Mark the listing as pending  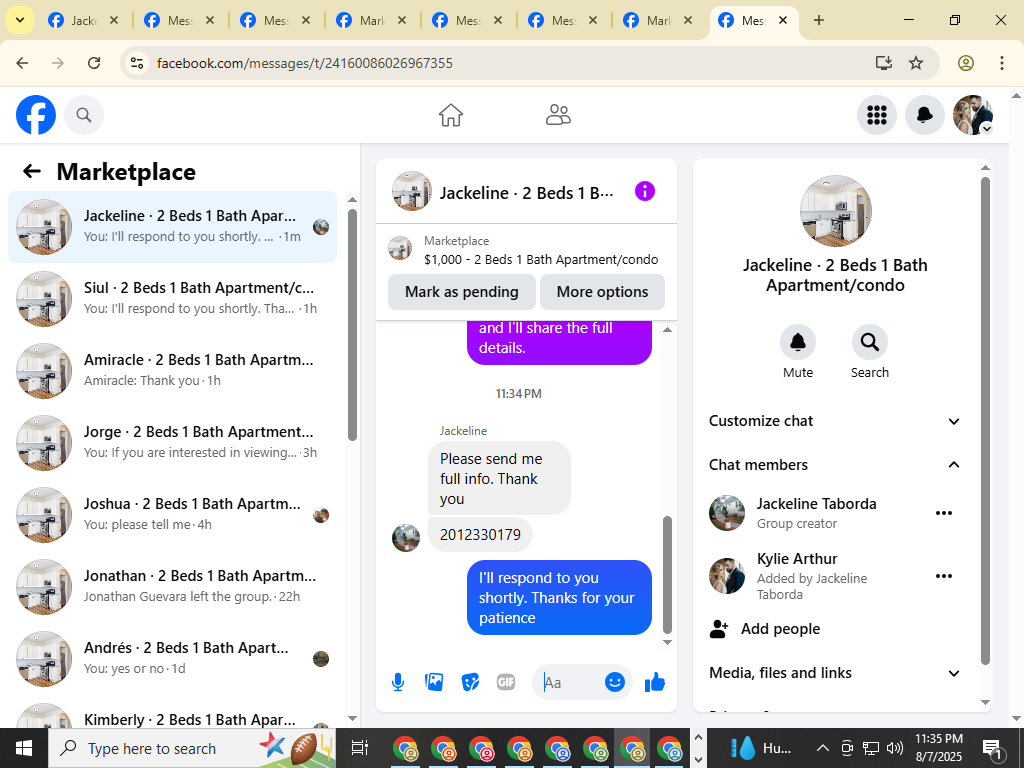point(462,292)
